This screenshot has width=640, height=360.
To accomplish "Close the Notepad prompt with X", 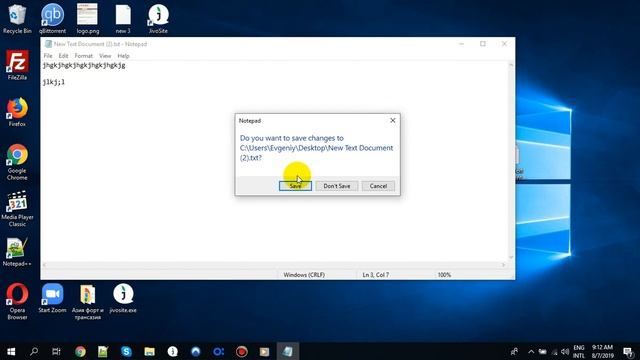I will point(393,120).
